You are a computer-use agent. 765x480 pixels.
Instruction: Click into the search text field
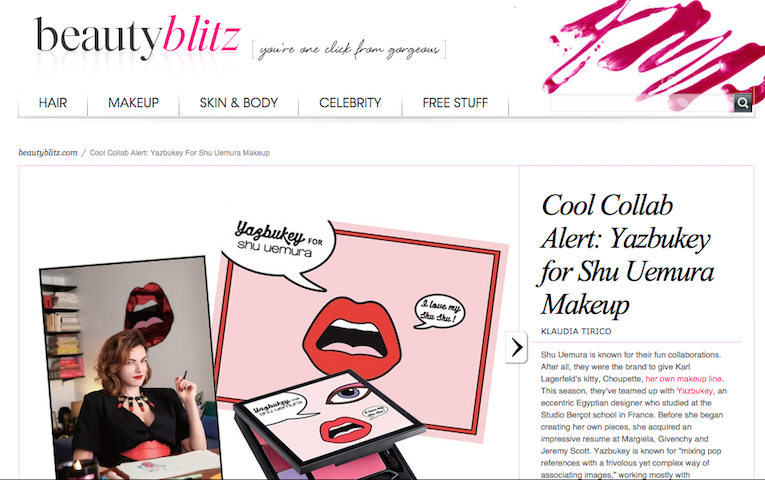642,103
